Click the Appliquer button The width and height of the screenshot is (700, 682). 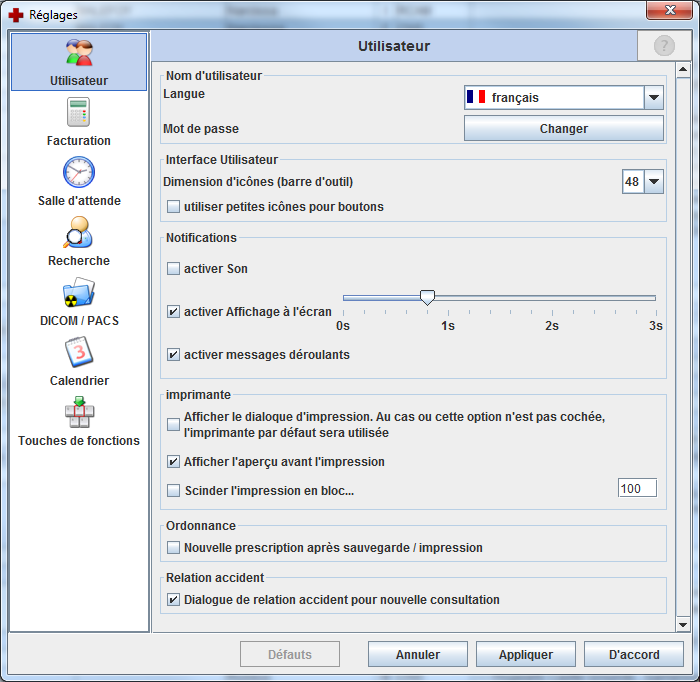526,655
